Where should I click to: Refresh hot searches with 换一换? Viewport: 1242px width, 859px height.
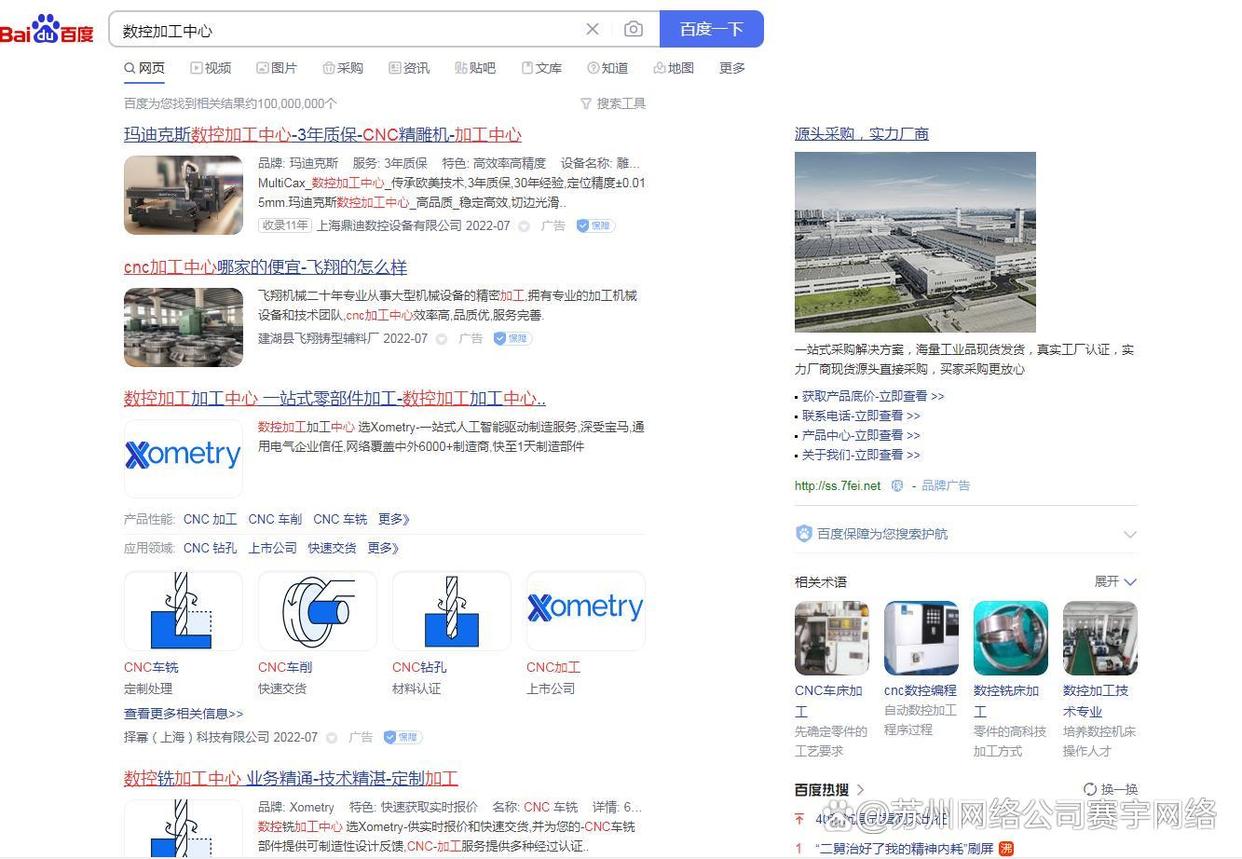1110,789
